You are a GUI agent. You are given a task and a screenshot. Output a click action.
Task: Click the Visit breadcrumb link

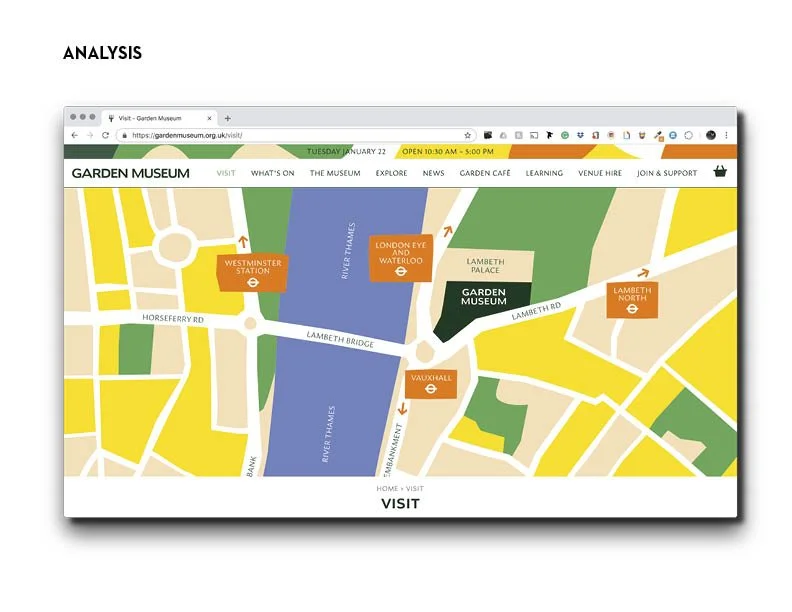[x=415, y=488]
